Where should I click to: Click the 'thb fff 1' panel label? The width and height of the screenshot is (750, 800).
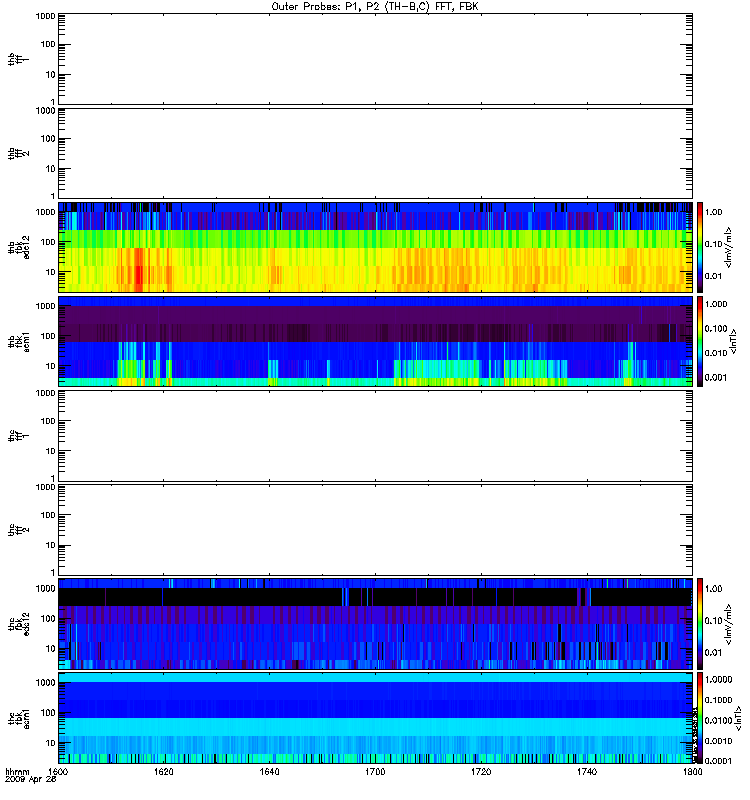tap(18, 59)
